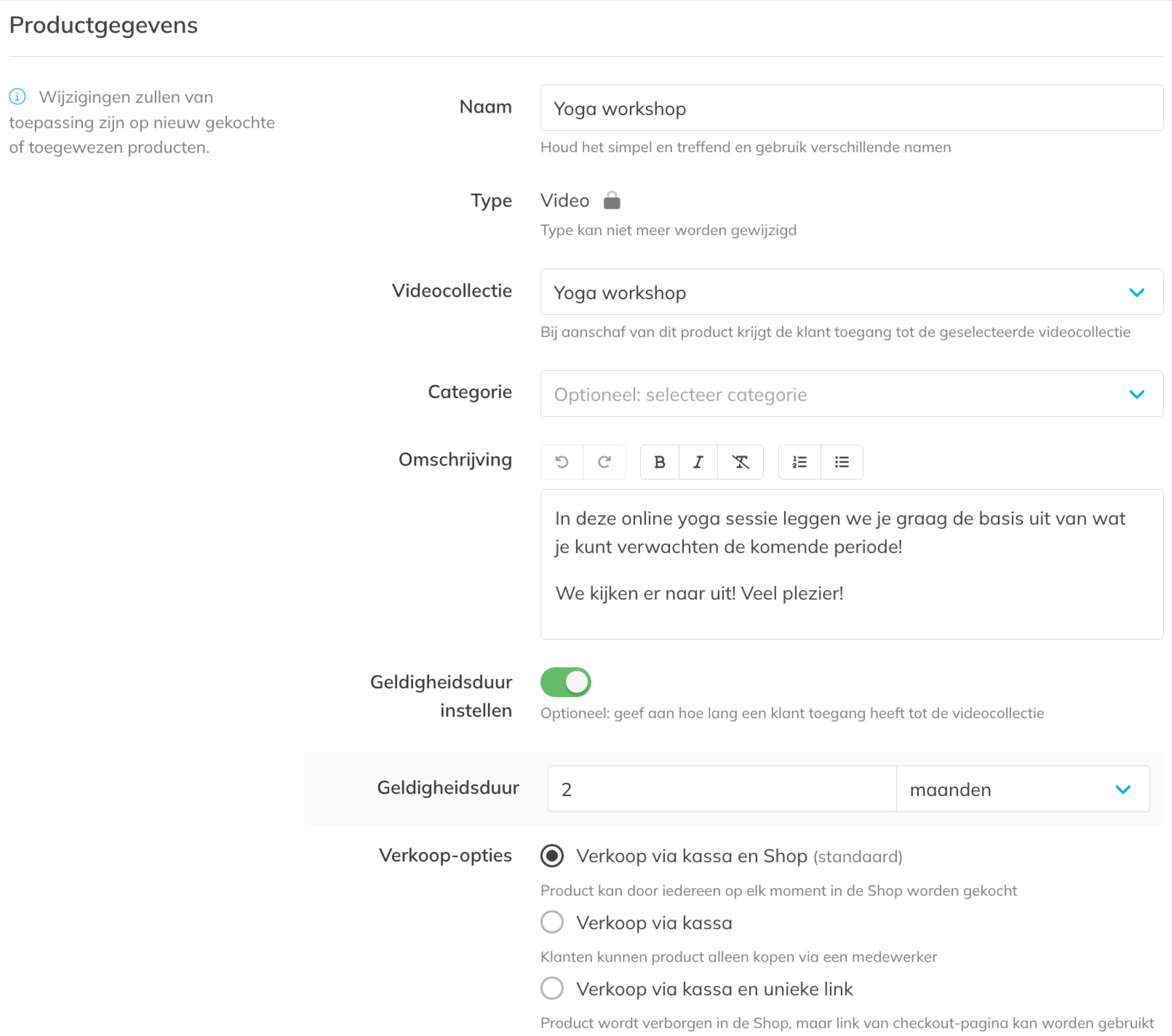The image size is (1172, 1036).
Task: Disable the Geldigheidsduur instellen toggle
Action: coord(566,682)
